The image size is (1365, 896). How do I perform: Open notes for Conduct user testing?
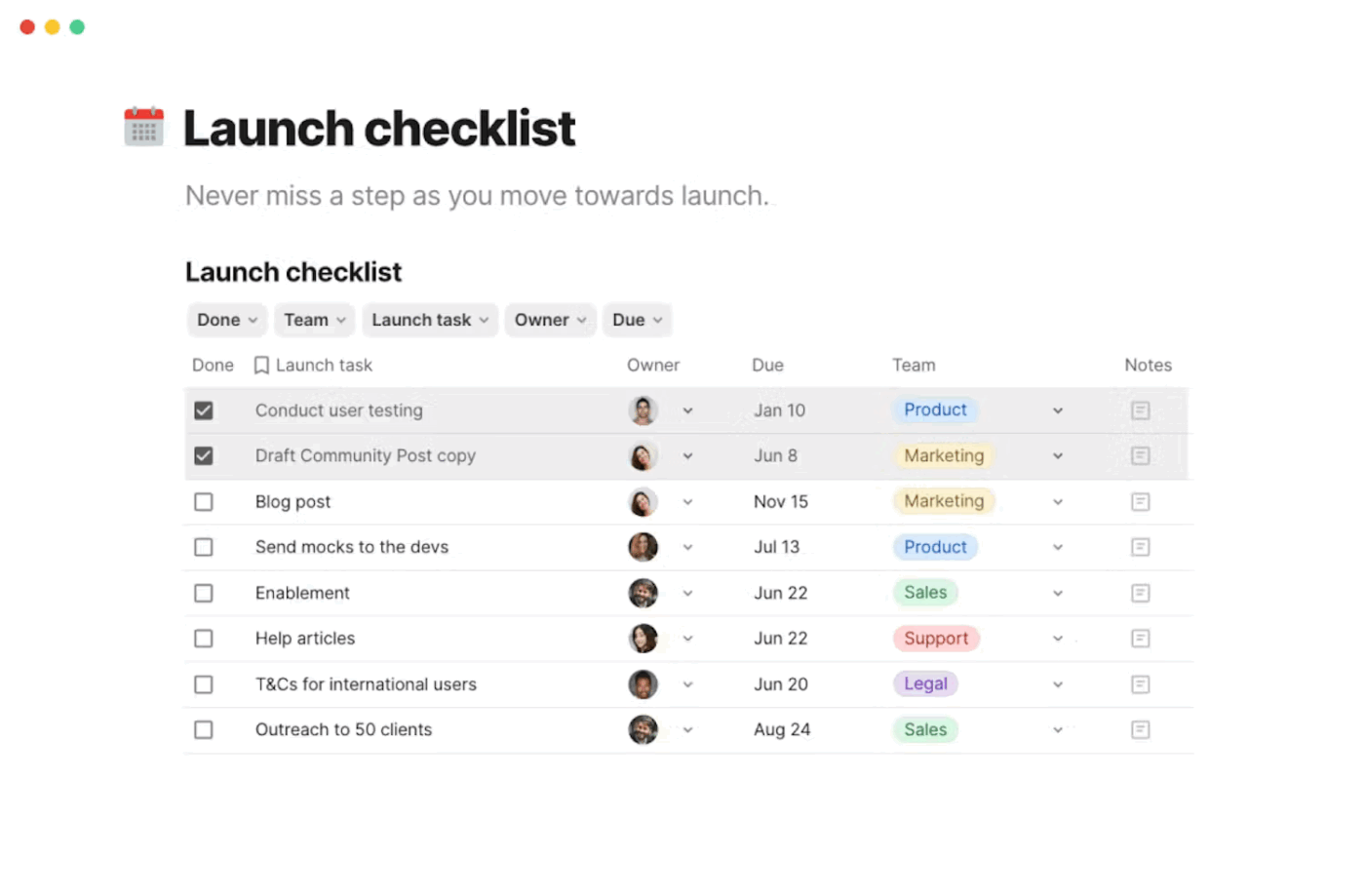(x=1140, y=410)
